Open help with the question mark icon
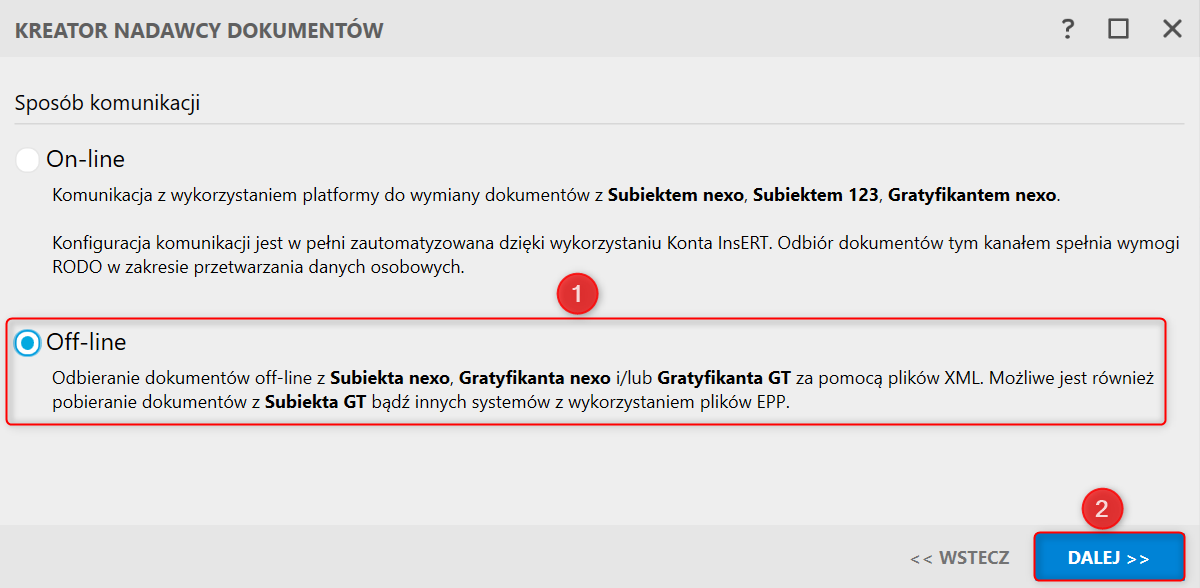 point(1068,29)
